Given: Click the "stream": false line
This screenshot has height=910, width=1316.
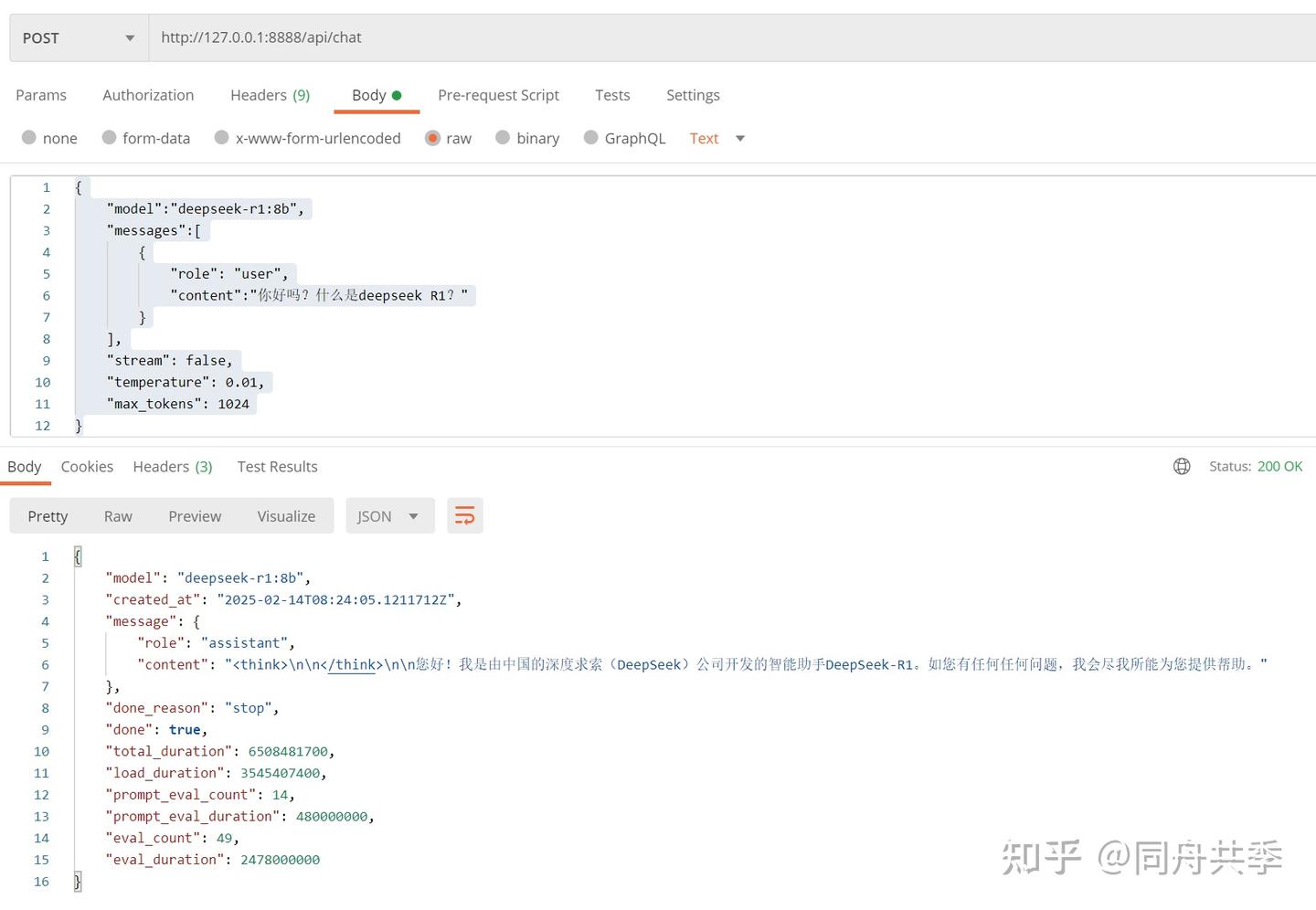Looking at the screenshot, I should (170, 361).
